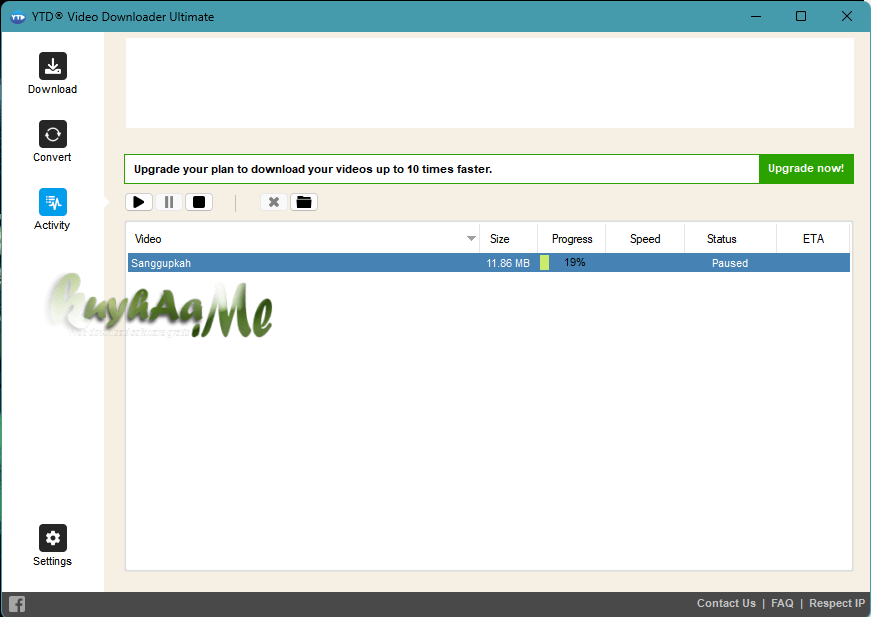Resume download with the play button

pyautogui.click(x=139, y=202)
